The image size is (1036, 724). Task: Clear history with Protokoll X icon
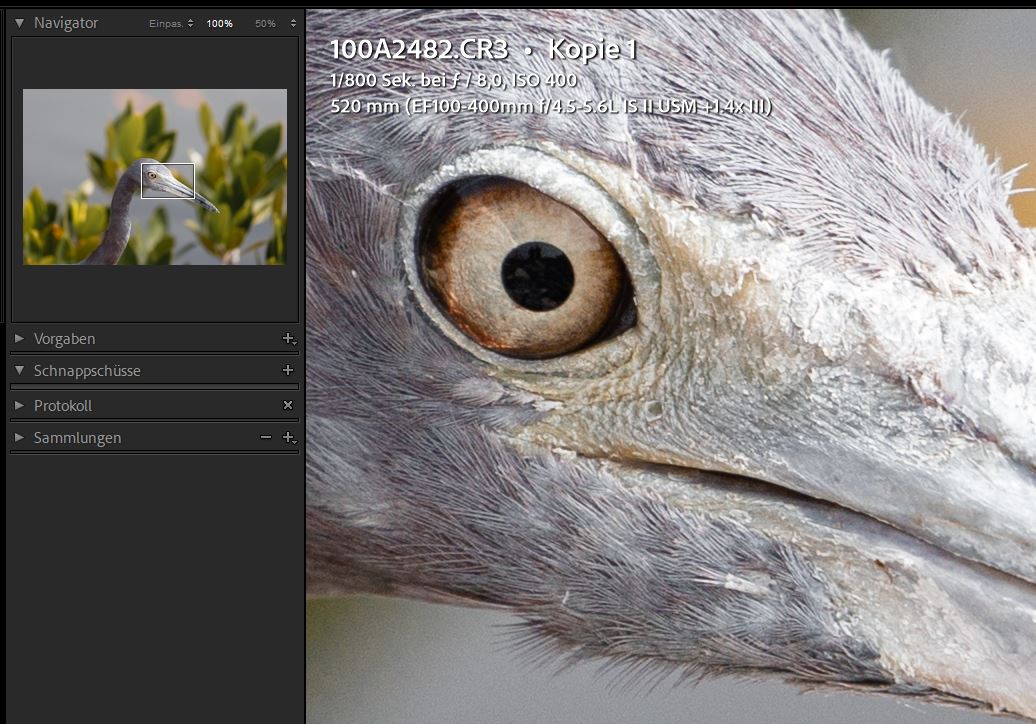click(288, 405)
